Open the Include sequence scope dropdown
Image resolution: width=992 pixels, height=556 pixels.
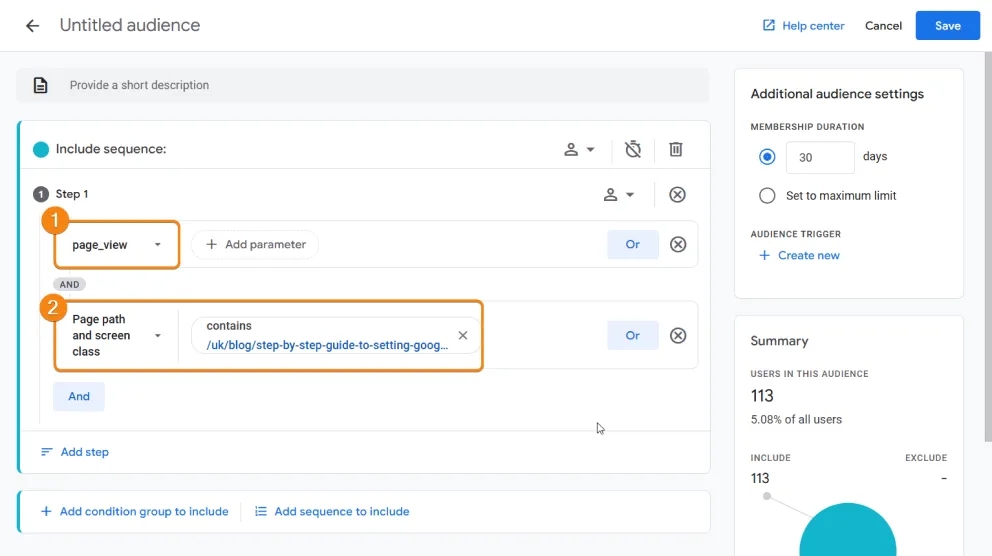(579, 149)
